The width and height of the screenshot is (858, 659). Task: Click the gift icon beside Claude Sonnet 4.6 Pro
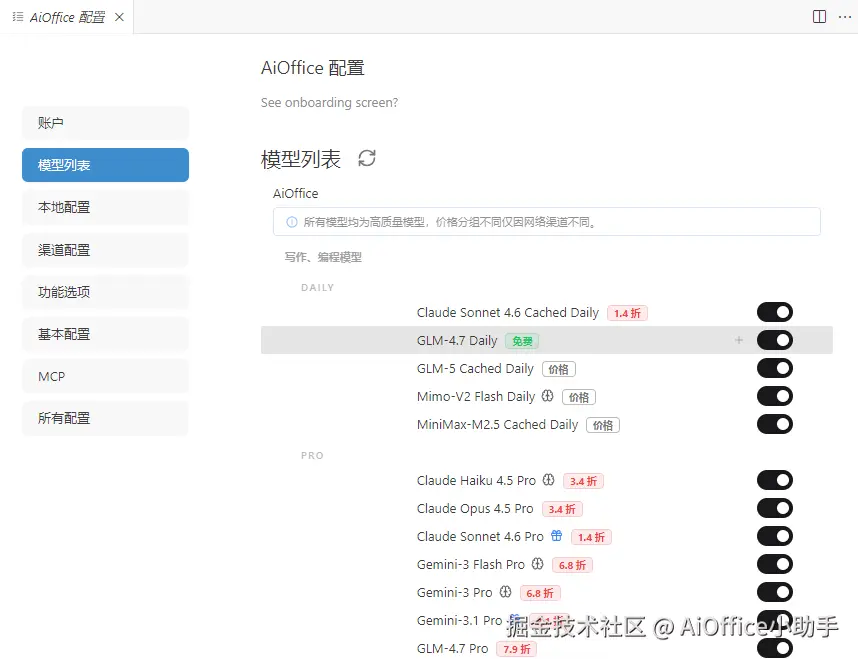pos(556,536)
